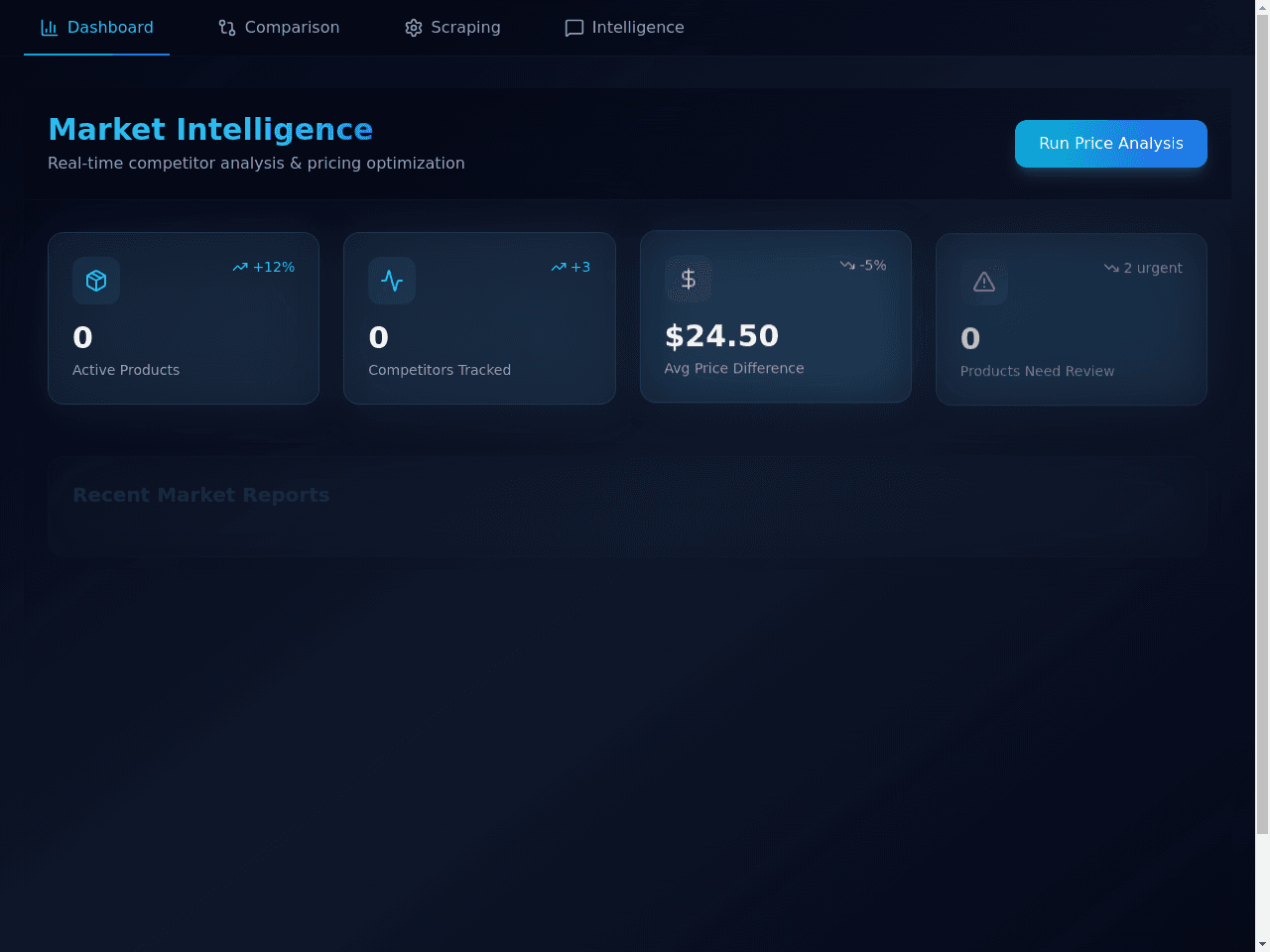
Task: Click the Intelligence chat bubble icon
Action: click(x=574, y=28)
